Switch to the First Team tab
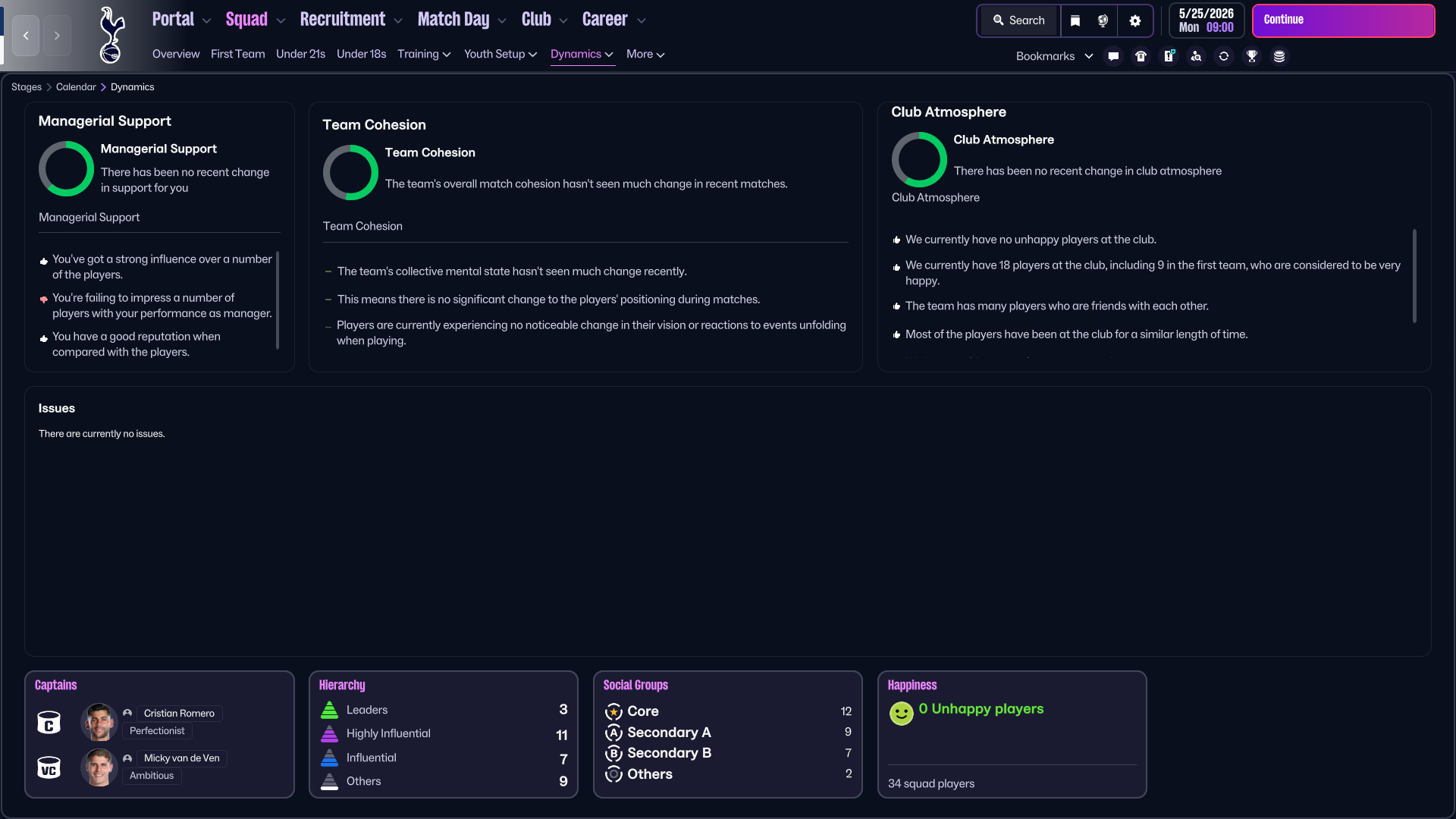Screen dimensions: 1456x819 click(237, 54)
